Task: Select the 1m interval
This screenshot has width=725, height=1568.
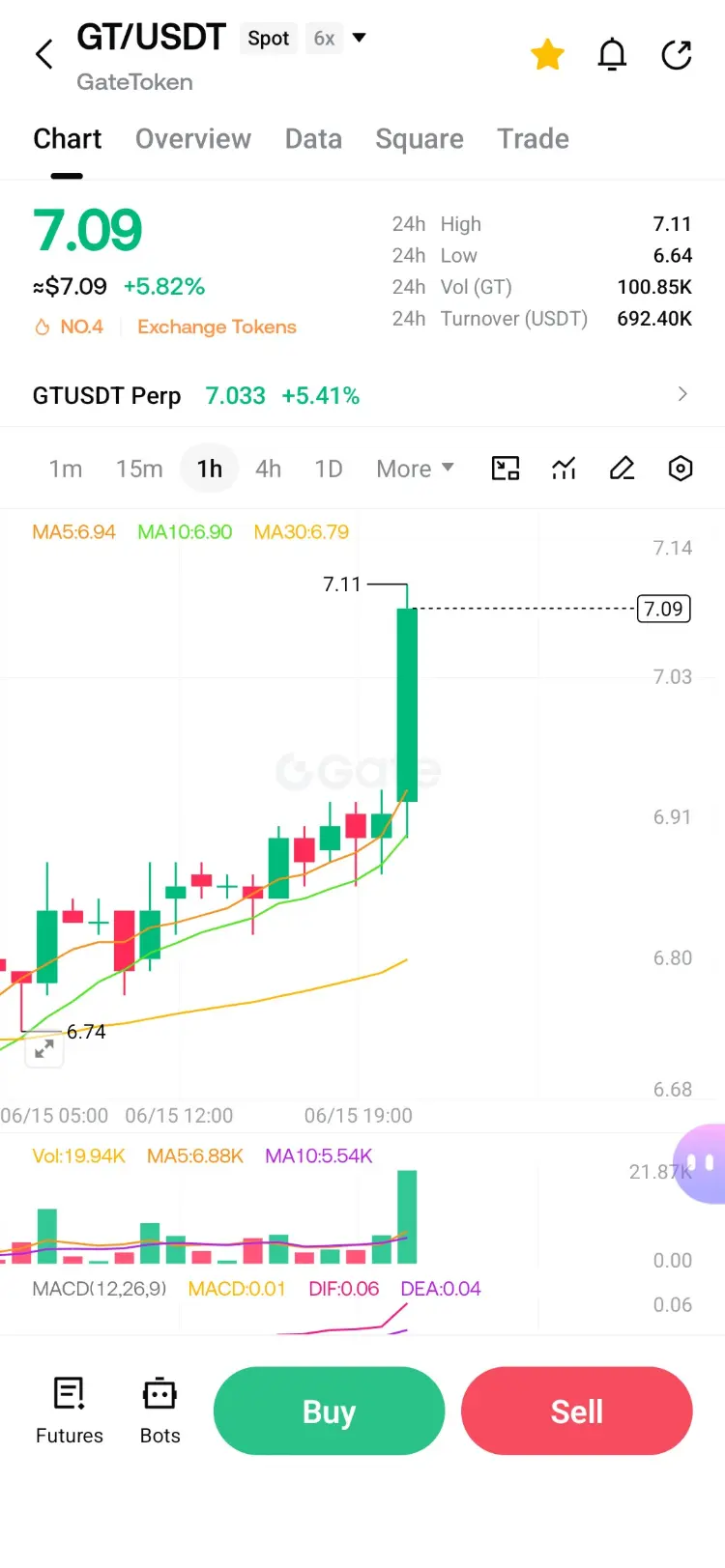Action: 66,469
